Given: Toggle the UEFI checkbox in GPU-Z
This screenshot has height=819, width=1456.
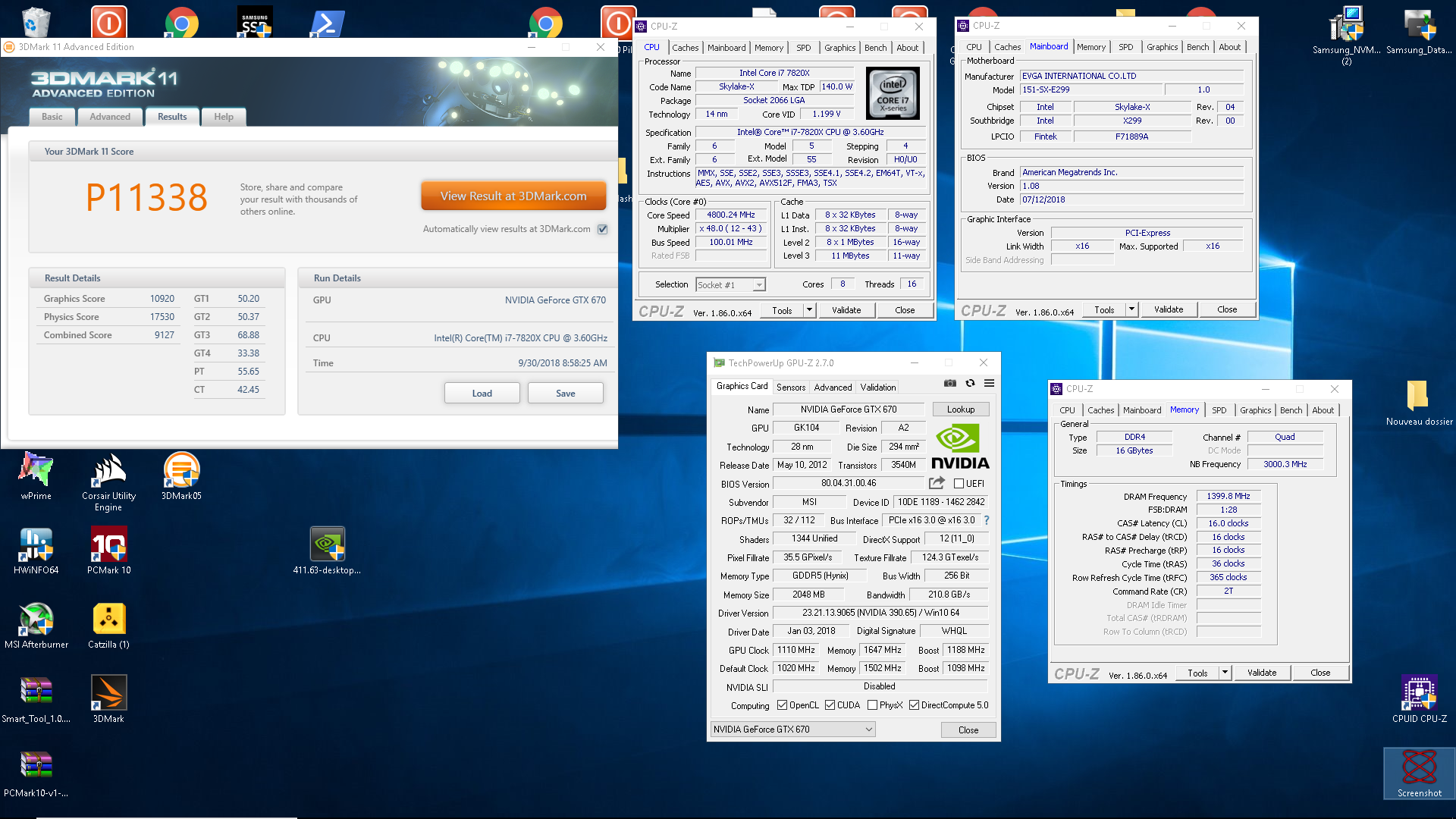Looking at the screenshot, I should pyautogui.click(x=959, y=484).
